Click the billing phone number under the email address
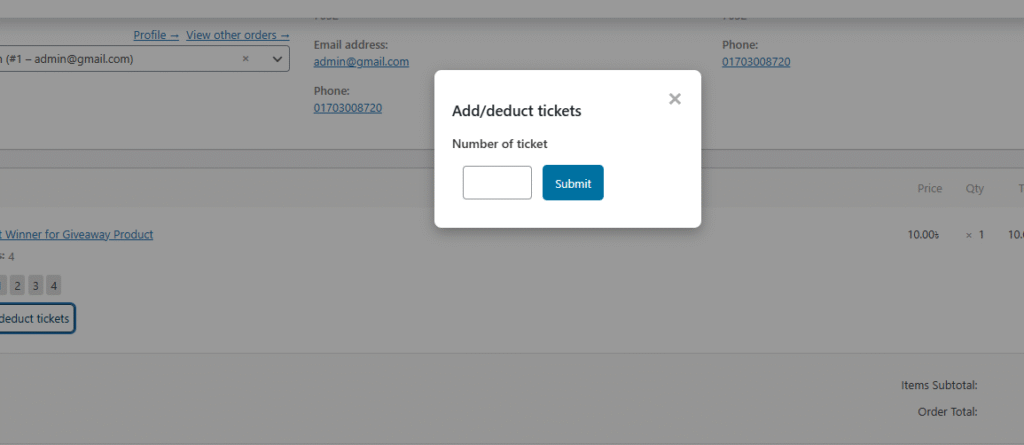 click(347, 108)
